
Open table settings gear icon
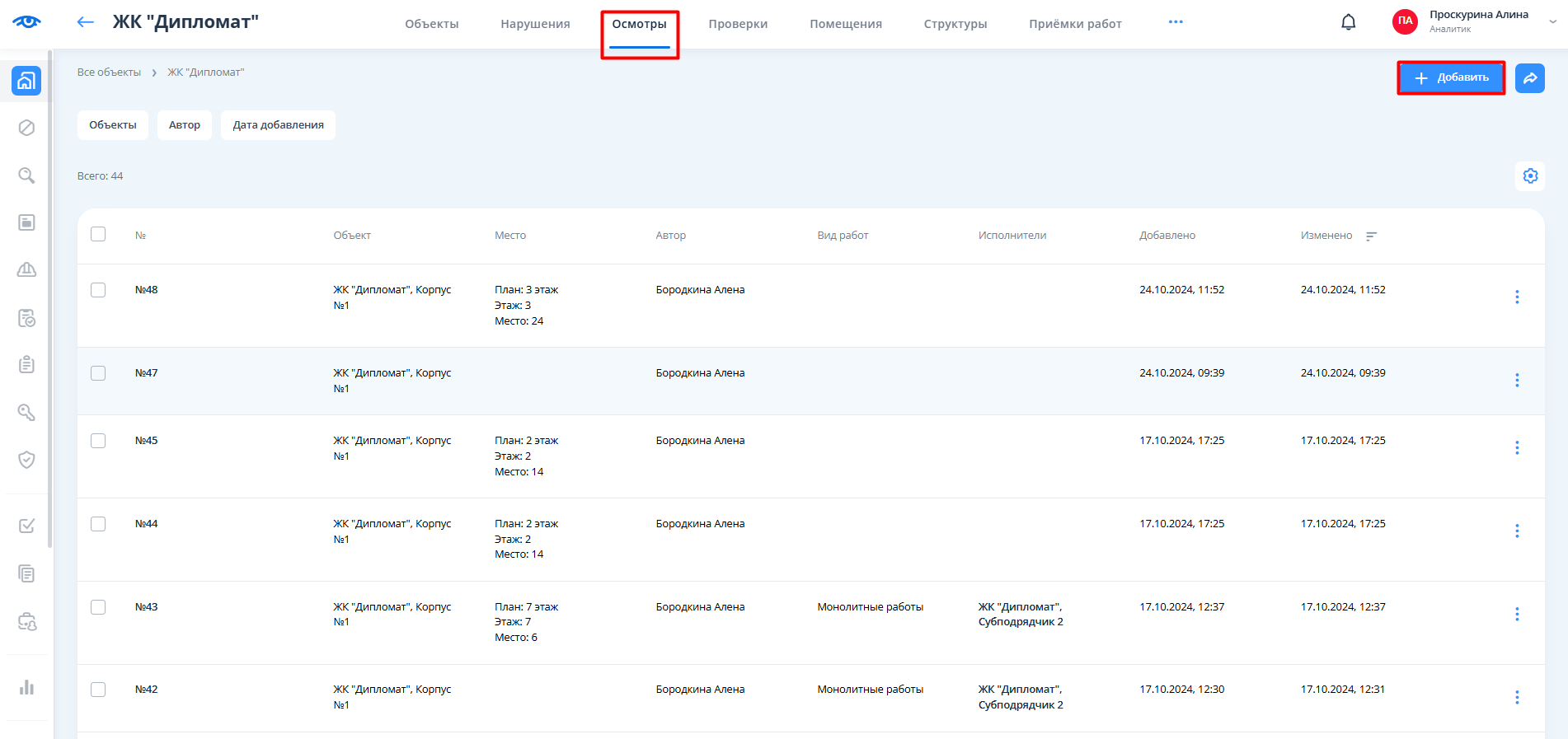[x=1530, y=175]
